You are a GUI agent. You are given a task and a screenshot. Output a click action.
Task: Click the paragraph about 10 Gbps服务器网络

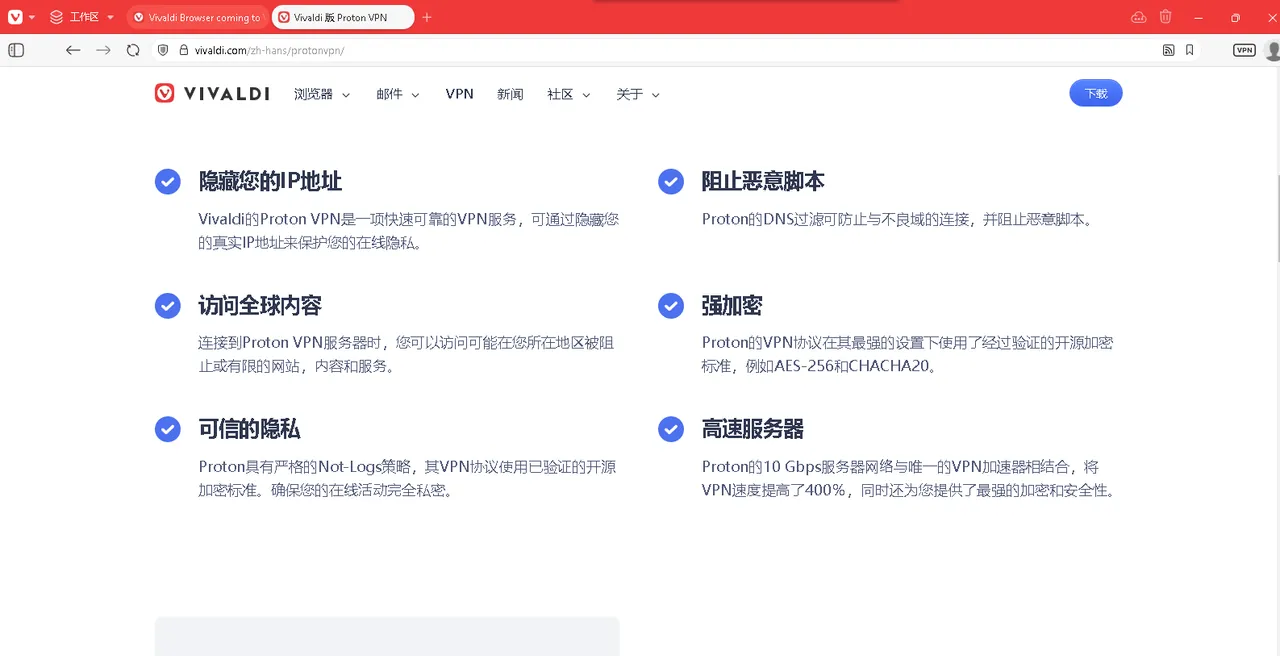click(x=908, y=478)
